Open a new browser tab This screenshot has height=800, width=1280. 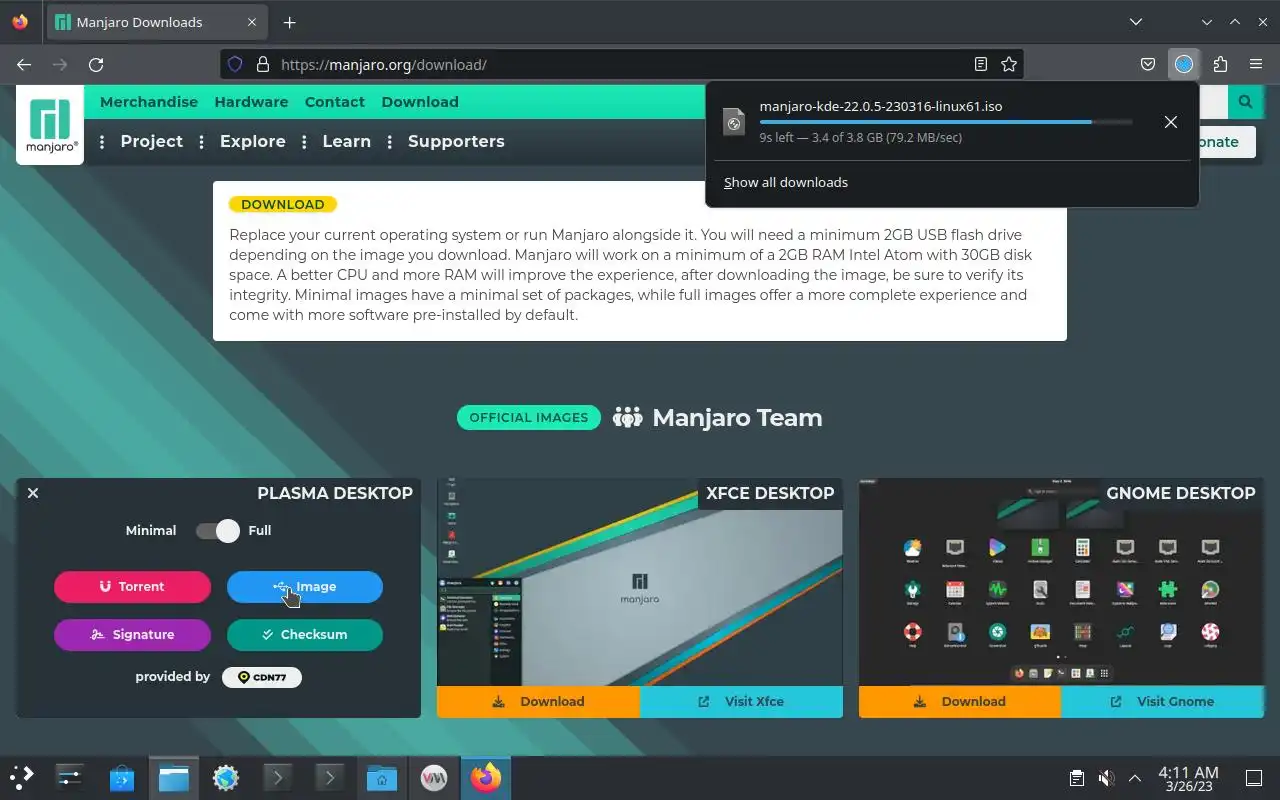[x=289, y=22]
